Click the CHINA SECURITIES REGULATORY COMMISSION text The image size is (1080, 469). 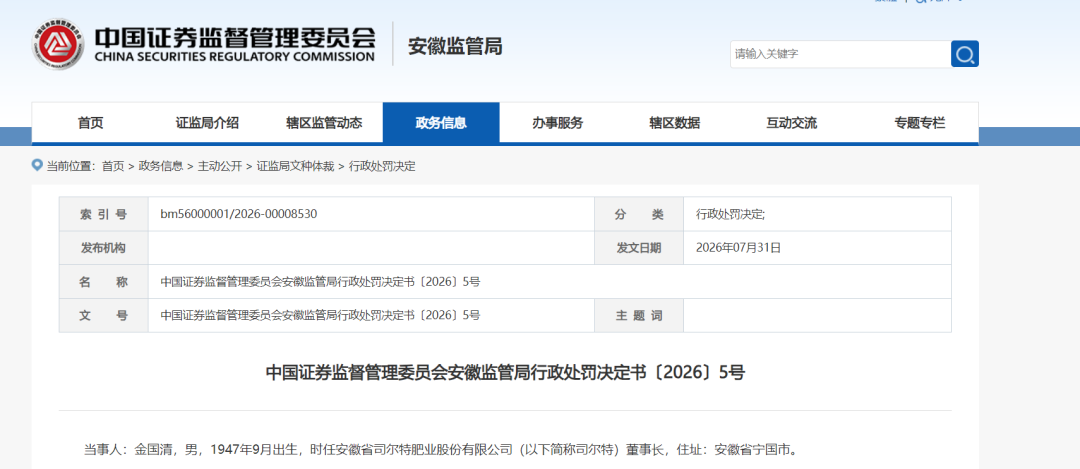coord(235,56)
